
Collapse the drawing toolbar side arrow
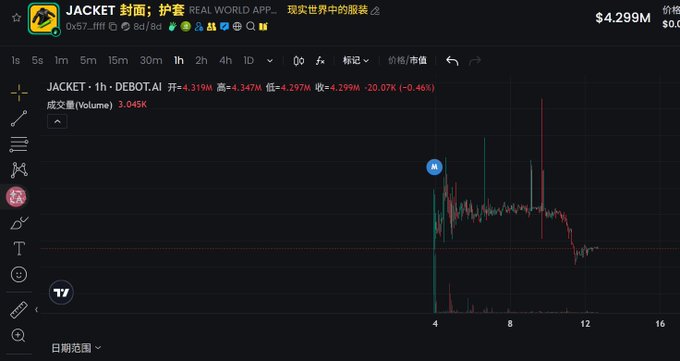point(36,309)
